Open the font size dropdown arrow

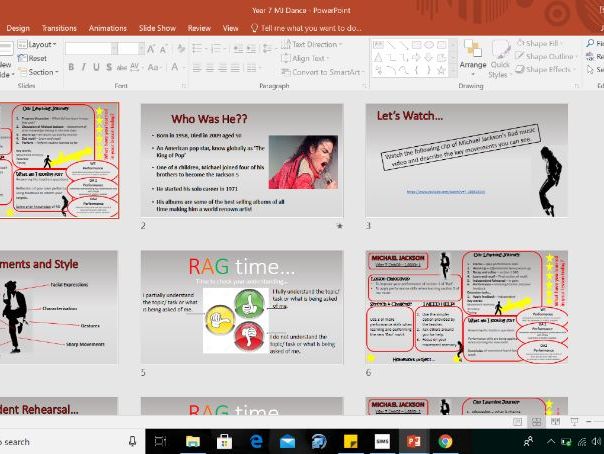tap(141, 49)
